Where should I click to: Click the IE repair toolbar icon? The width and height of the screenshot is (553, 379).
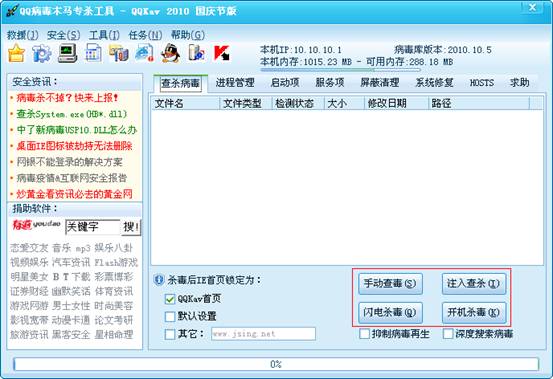[x=145, y=53]
